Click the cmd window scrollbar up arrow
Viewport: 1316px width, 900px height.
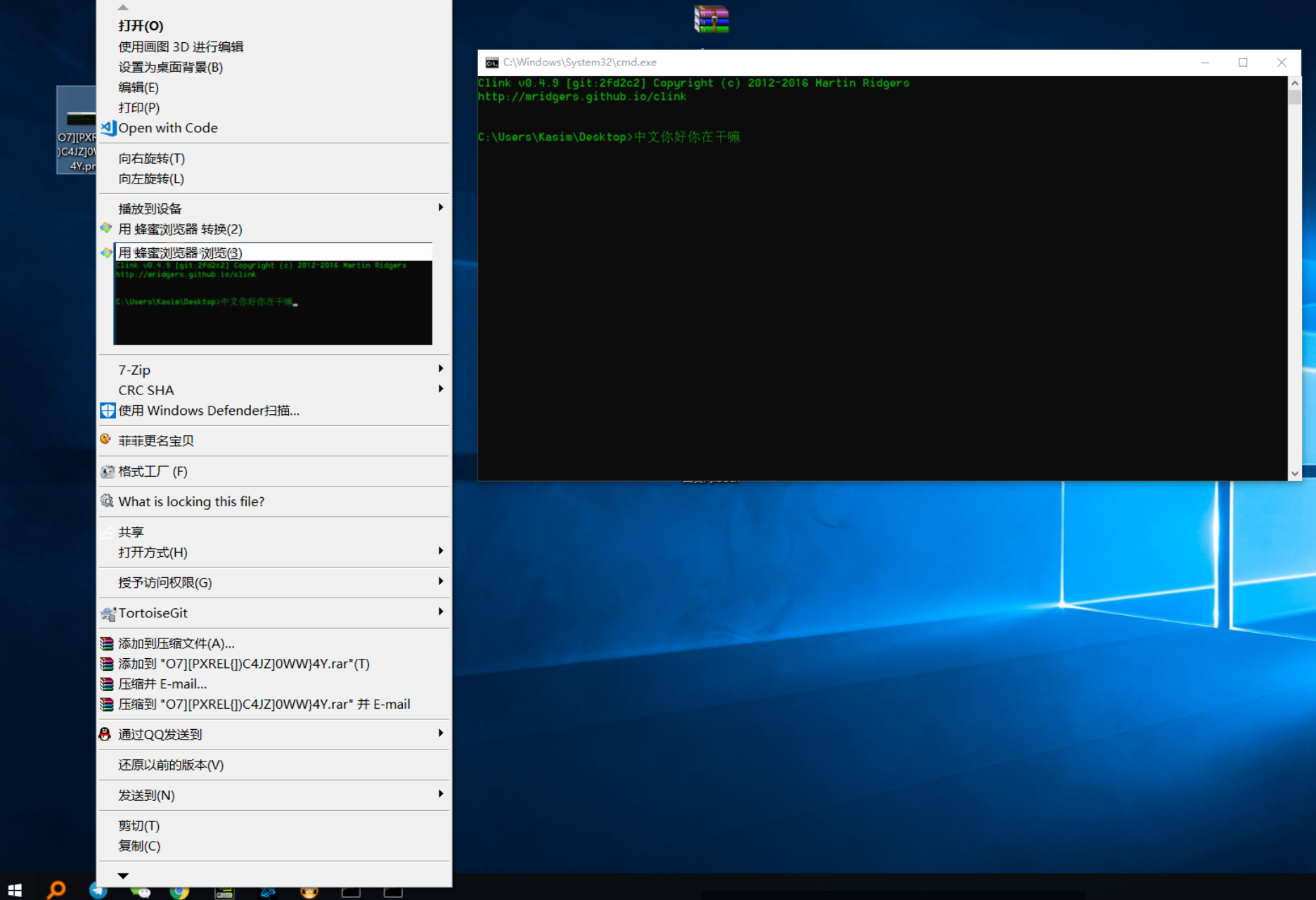click(x=1295, y=83)
